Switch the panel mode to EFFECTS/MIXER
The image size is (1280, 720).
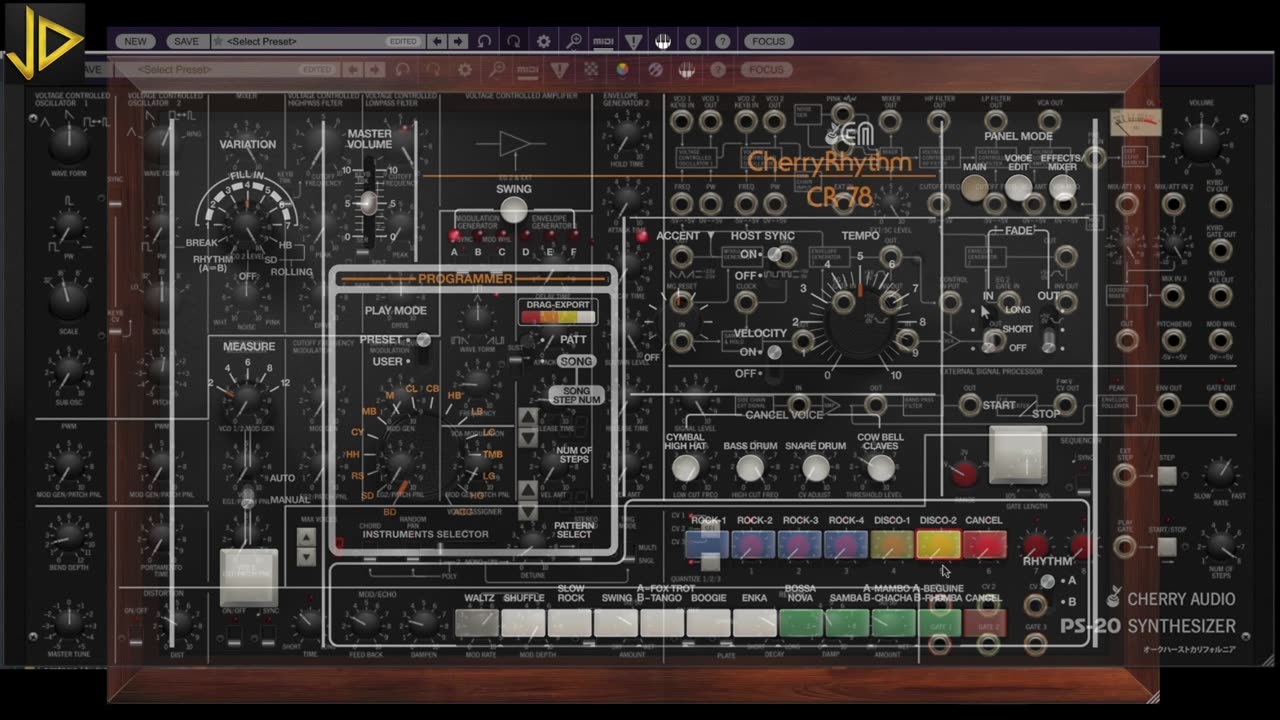pyautogui.click(x=1062, y=187)
